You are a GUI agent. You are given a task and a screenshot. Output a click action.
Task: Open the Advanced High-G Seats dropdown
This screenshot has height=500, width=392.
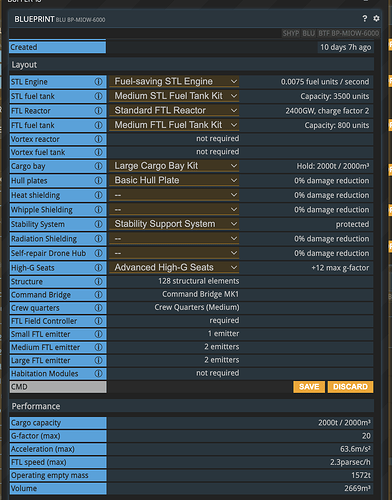(x=174, y=267)
